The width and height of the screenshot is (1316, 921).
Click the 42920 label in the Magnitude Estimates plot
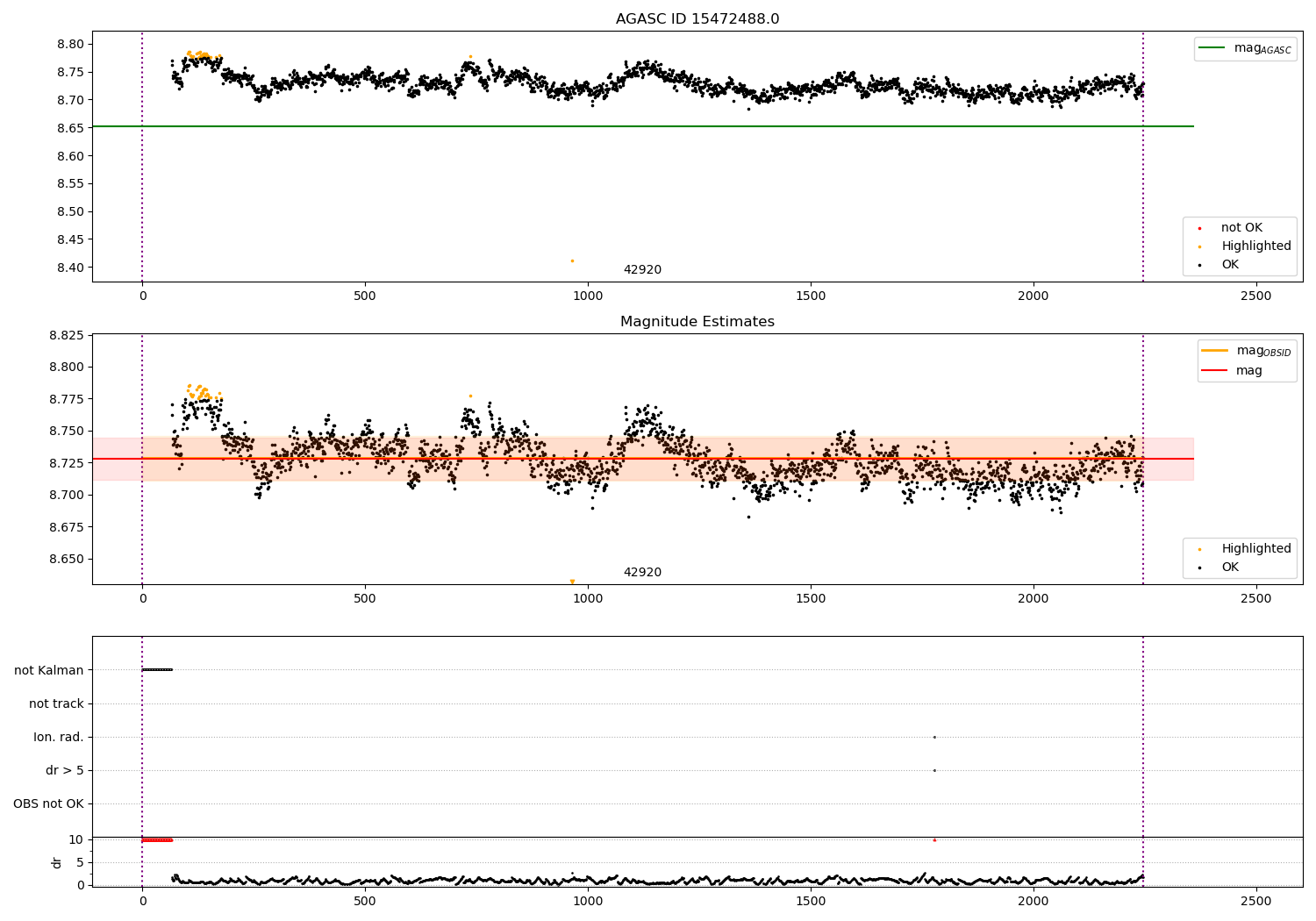click(x=642, y=573)
